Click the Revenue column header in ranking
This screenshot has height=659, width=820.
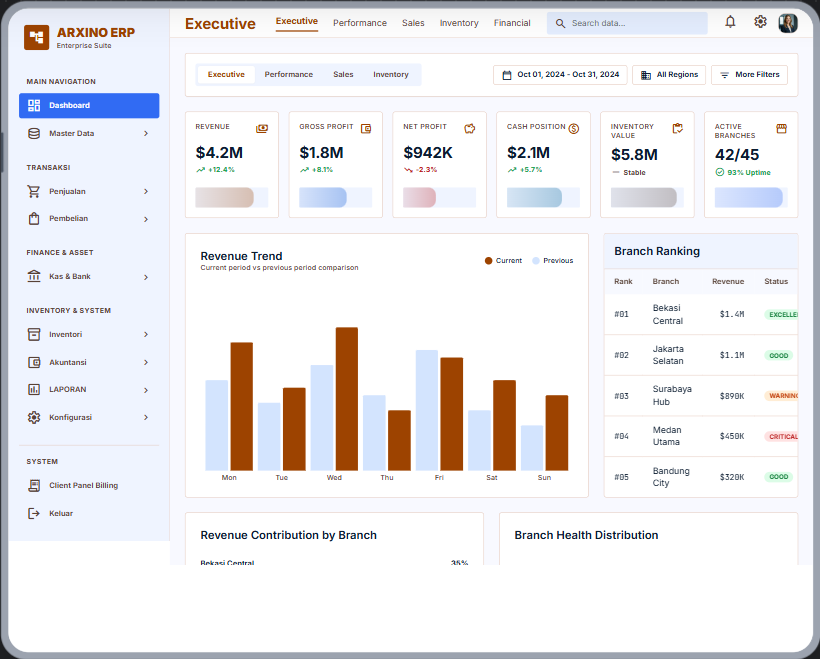point(727,281)
